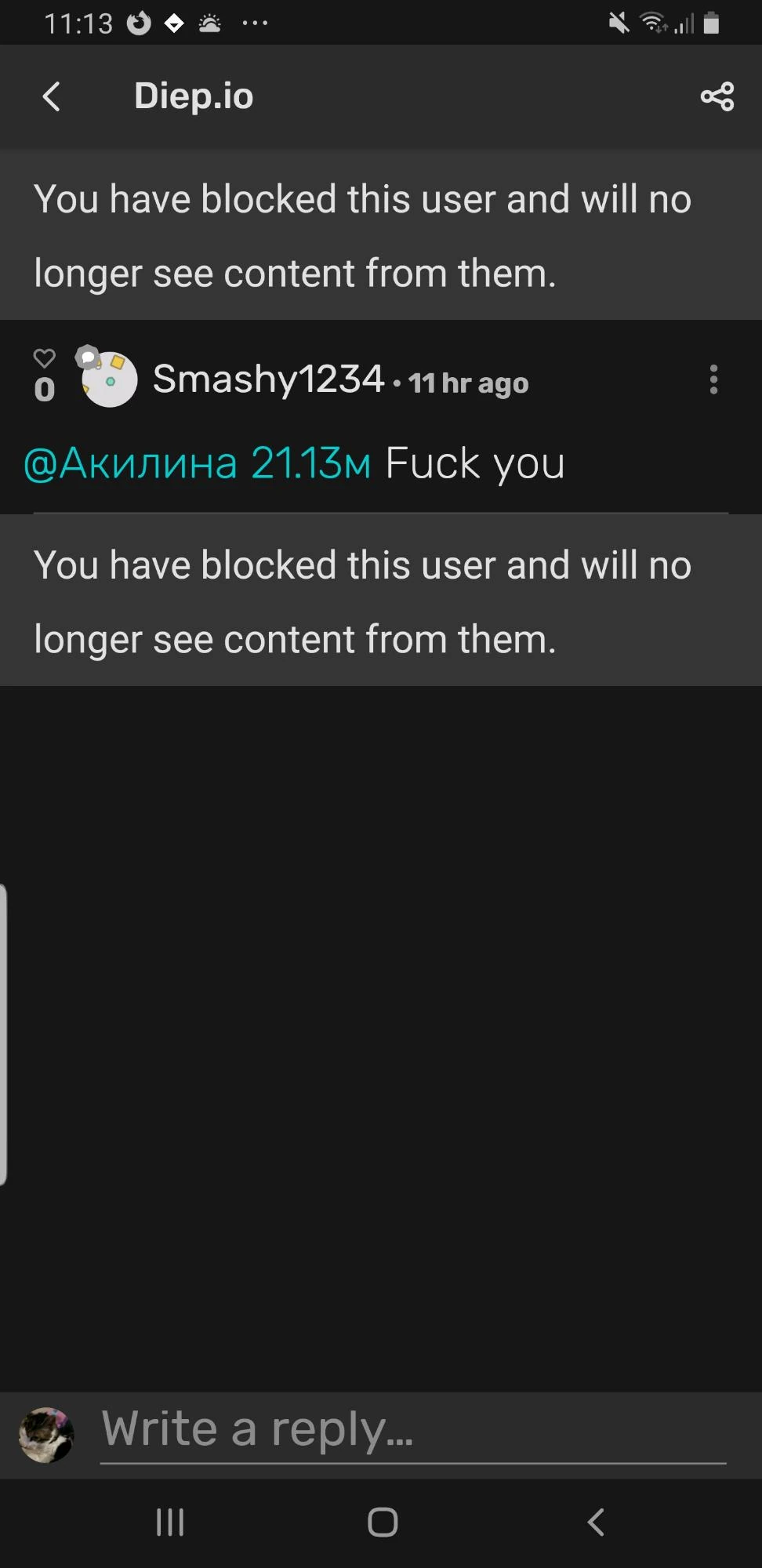Tap the 11 hr ago timestamp

(468, 383)
